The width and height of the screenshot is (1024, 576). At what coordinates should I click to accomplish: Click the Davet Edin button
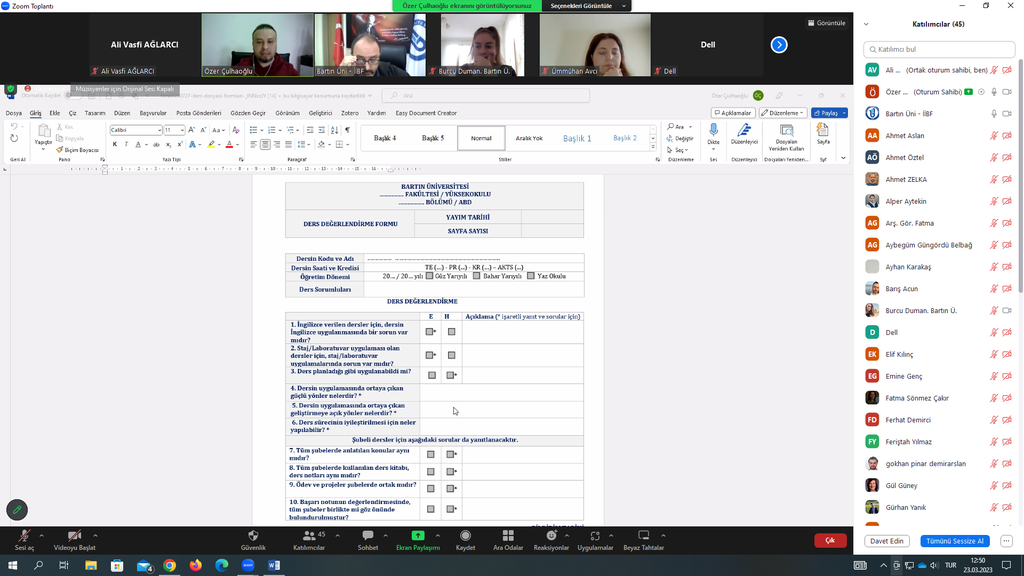click(x=887, y=541)
